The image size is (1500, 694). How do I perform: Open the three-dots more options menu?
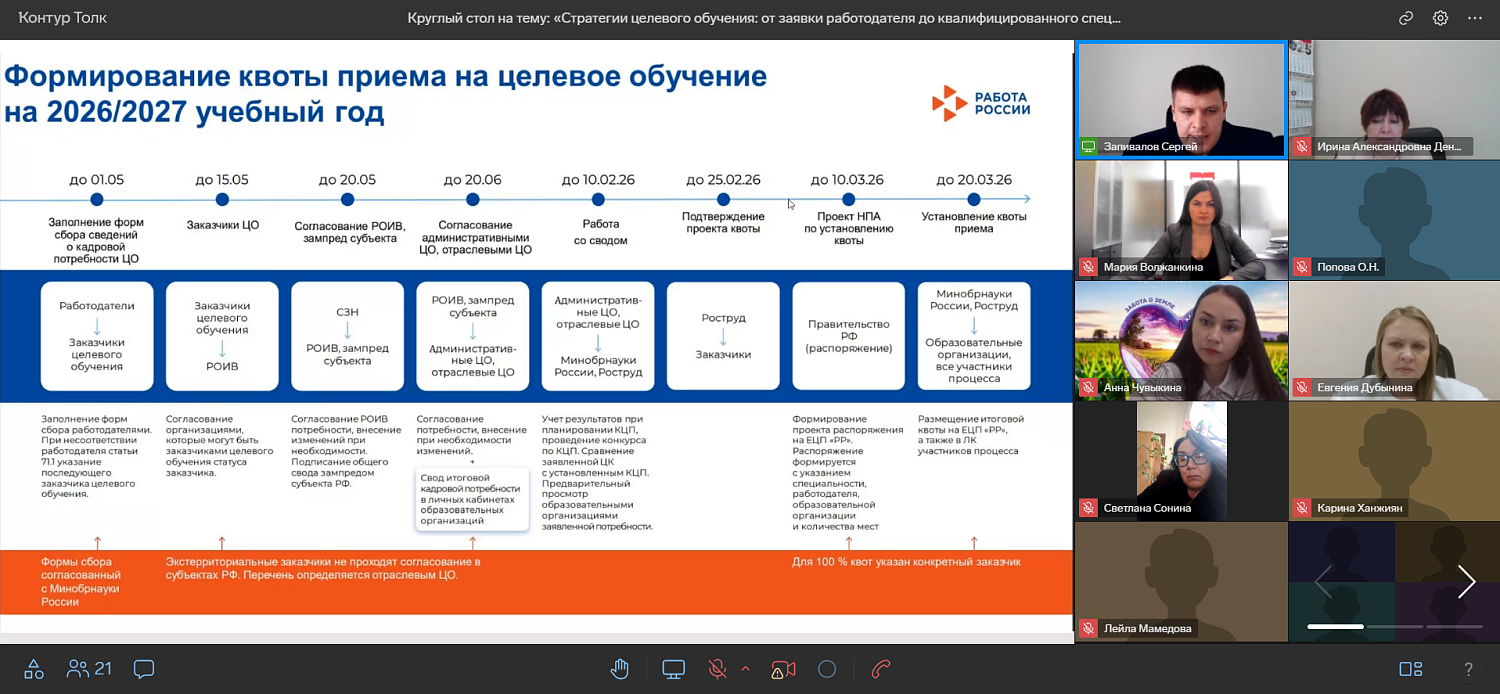click(x=1475, y=18)
